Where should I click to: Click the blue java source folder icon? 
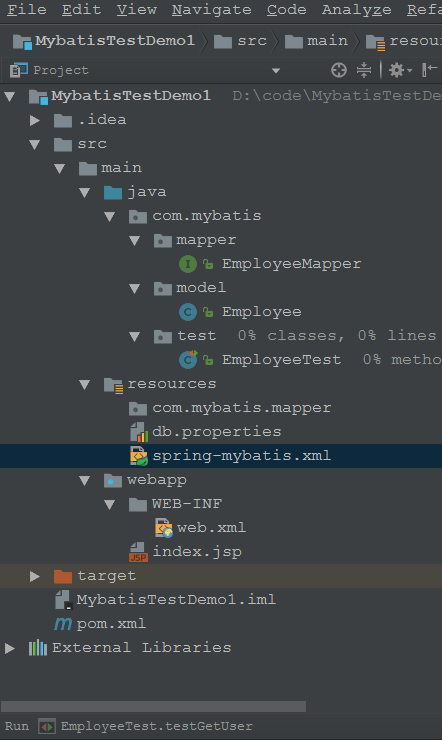(113, 193)
